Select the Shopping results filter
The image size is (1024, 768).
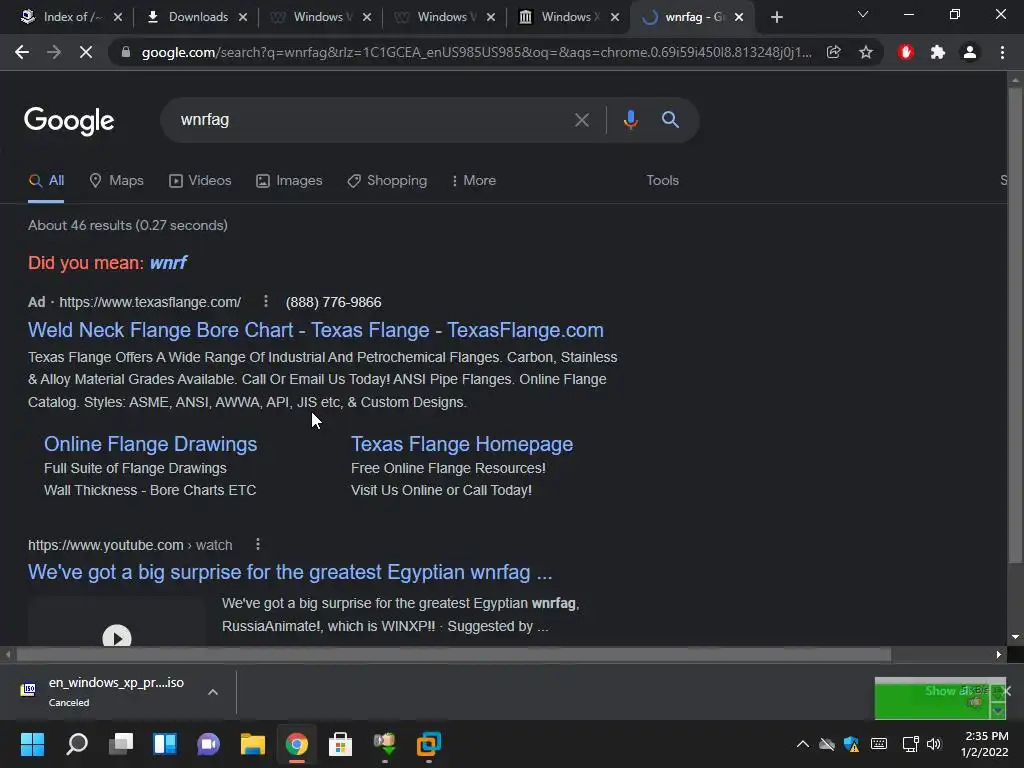pyautogui.click(x=387, y=181)
